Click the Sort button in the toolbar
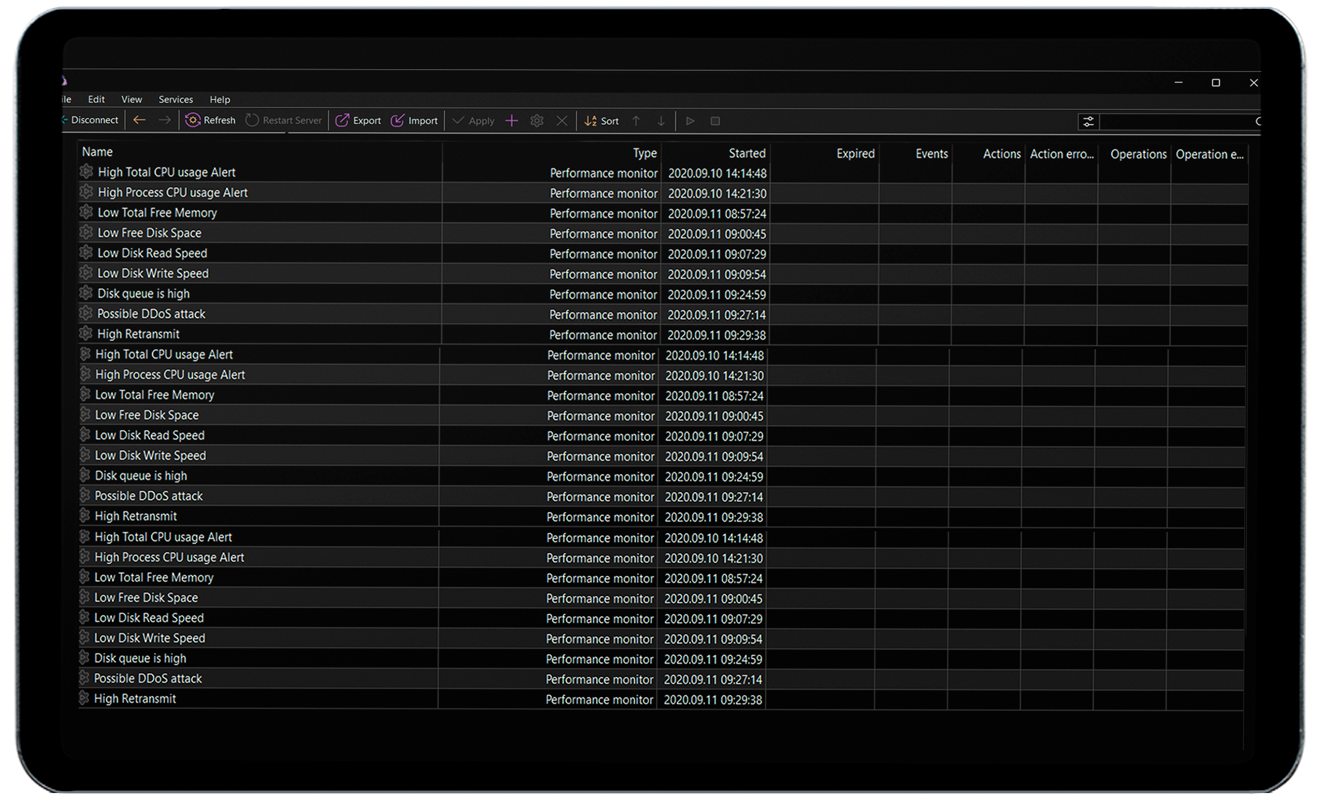 click(x=601, y=120)
